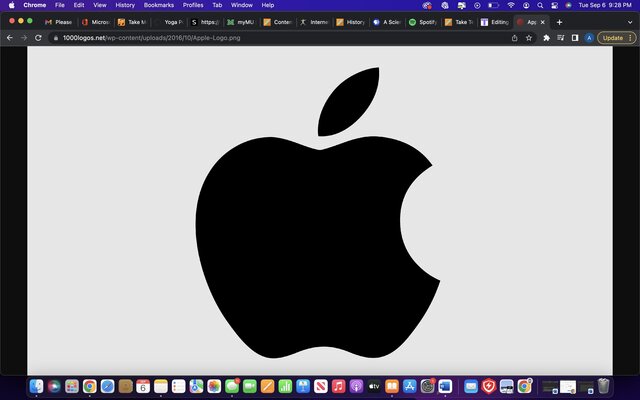The image size is (640, 400).
Task: Switch to the Microsoft Office tab
Action: [x=96, y=22]
